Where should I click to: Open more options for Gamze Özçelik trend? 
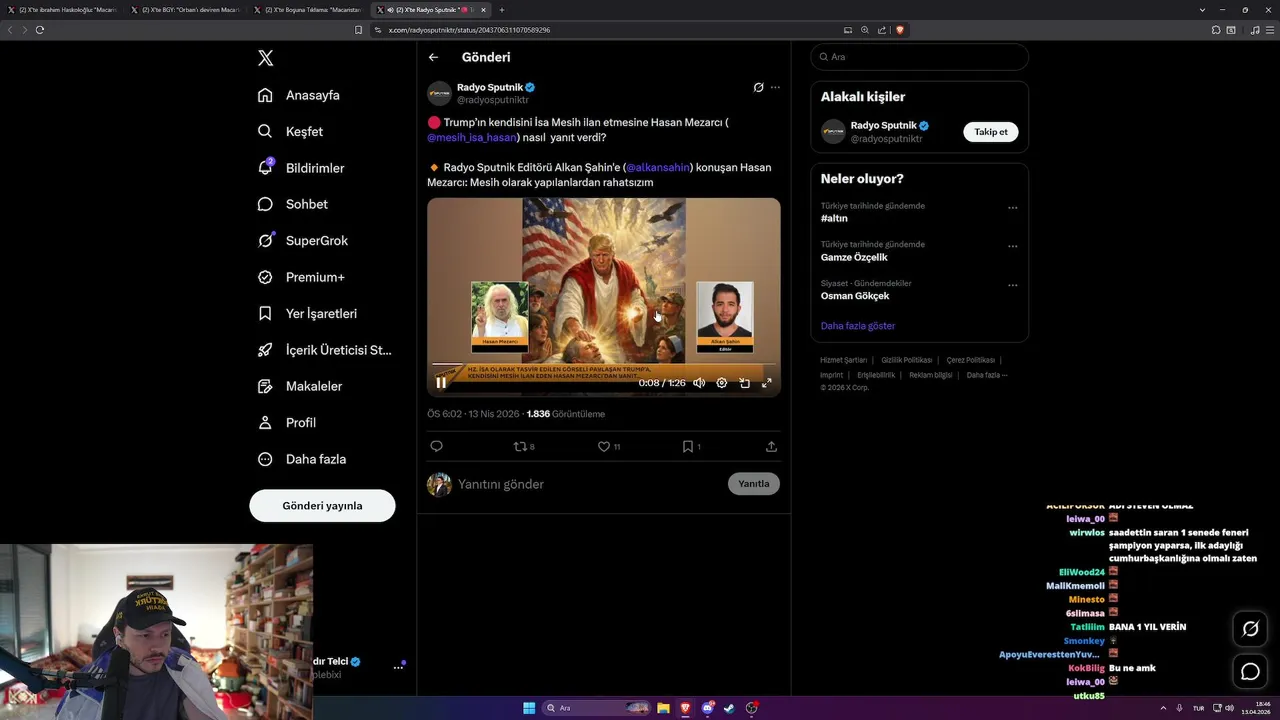click(1012, 246)
